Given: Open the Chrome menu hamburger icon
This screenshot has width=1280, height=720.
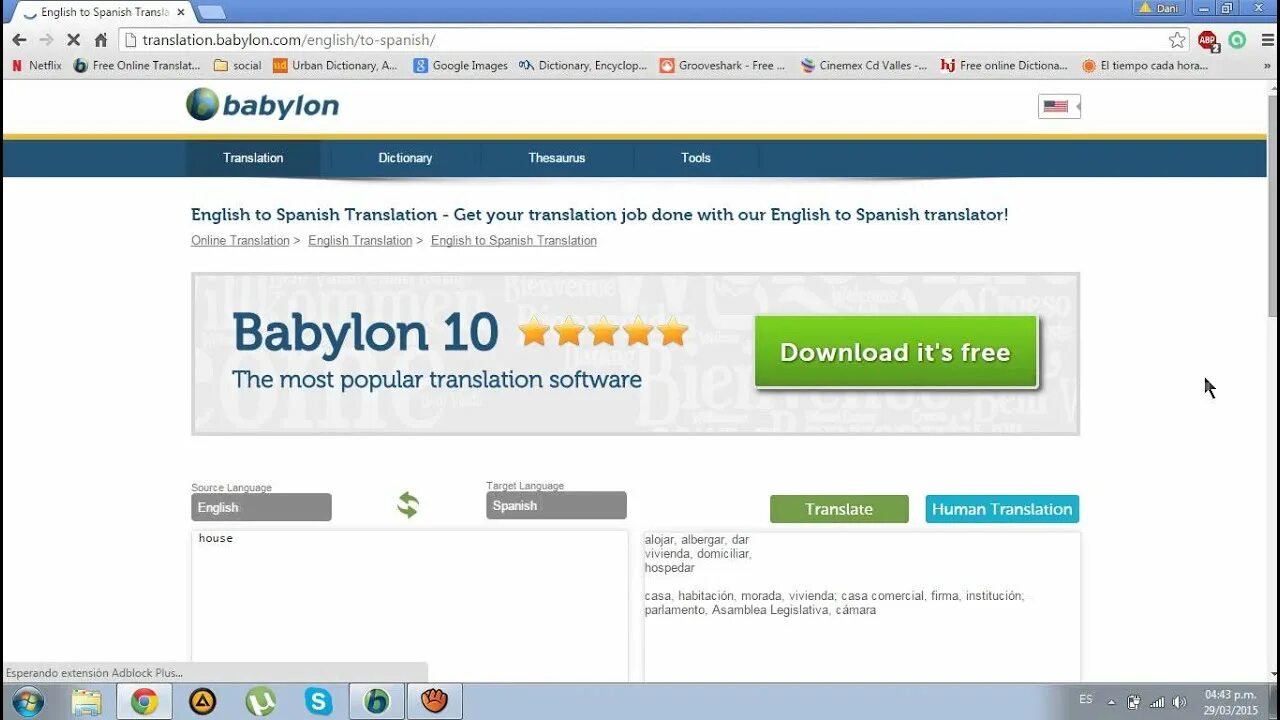Looking at the screenshot, I should point(1267,40).
